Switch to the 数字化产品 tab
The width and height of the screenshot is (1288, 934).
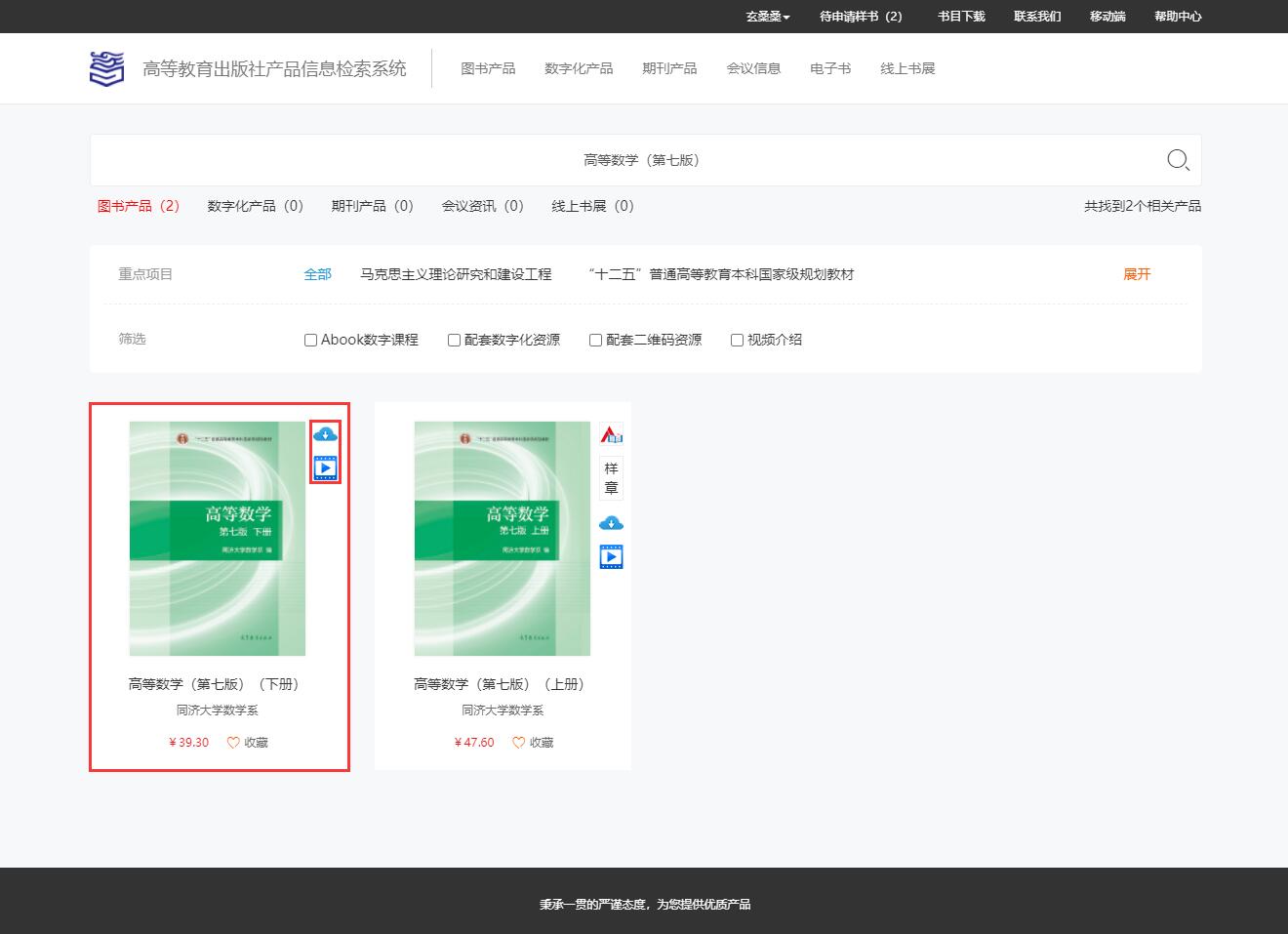[x=255, y=206]
